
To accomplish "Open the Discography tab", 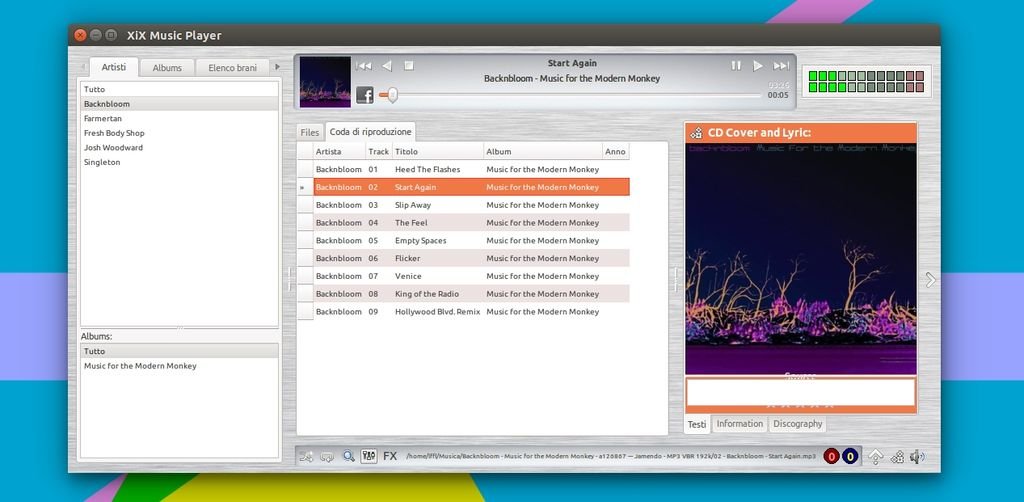I will click(x=798, y=424).
